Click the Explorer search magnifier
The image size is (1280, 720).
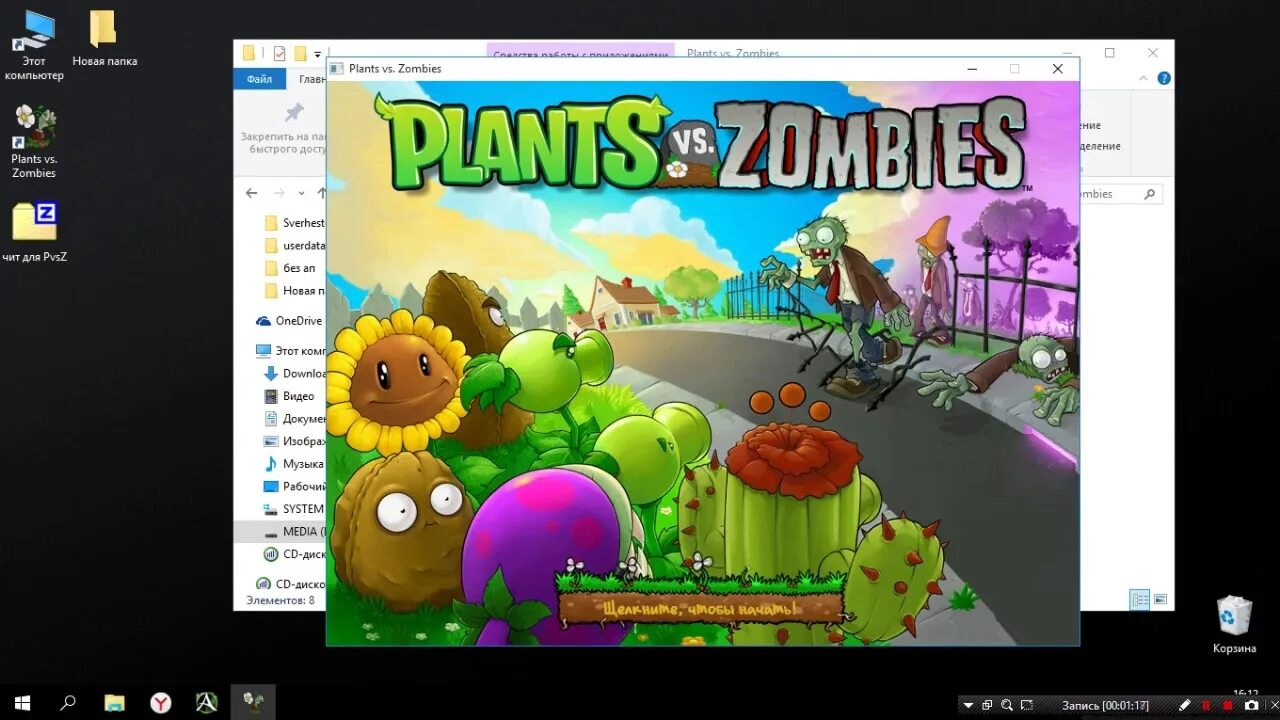[1150, 194]
